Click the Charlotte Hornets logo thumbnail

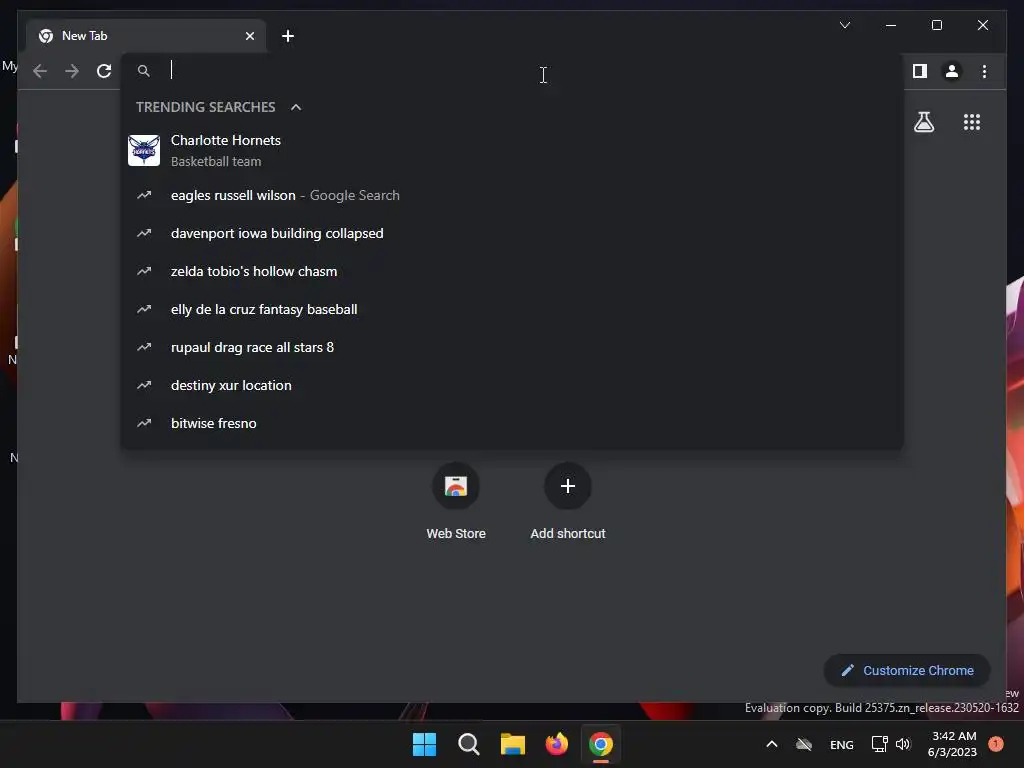[x=144, y=150]
